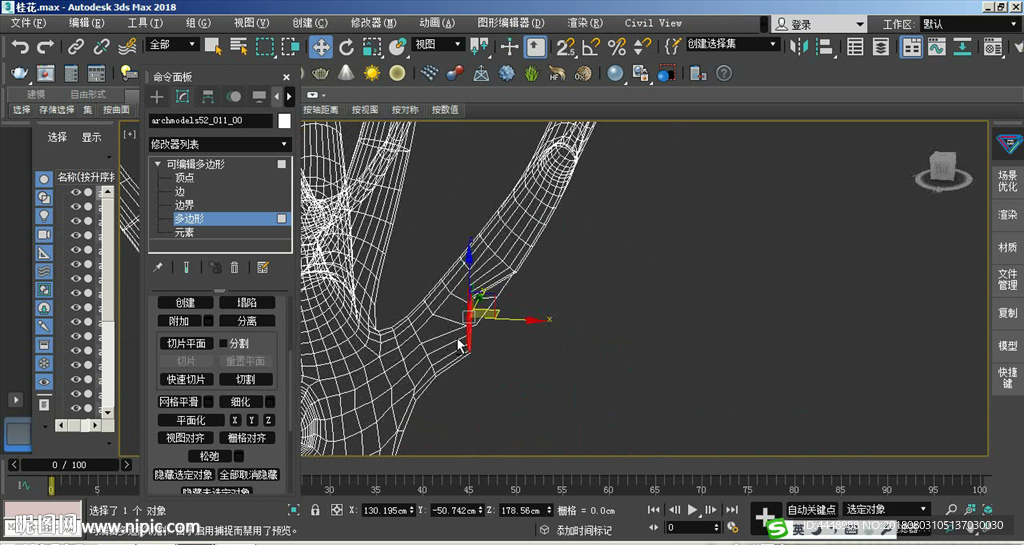This screenshot has height=545, width=1024.
Task: Click the Mirror tool icon
Action: click(799, 46)
